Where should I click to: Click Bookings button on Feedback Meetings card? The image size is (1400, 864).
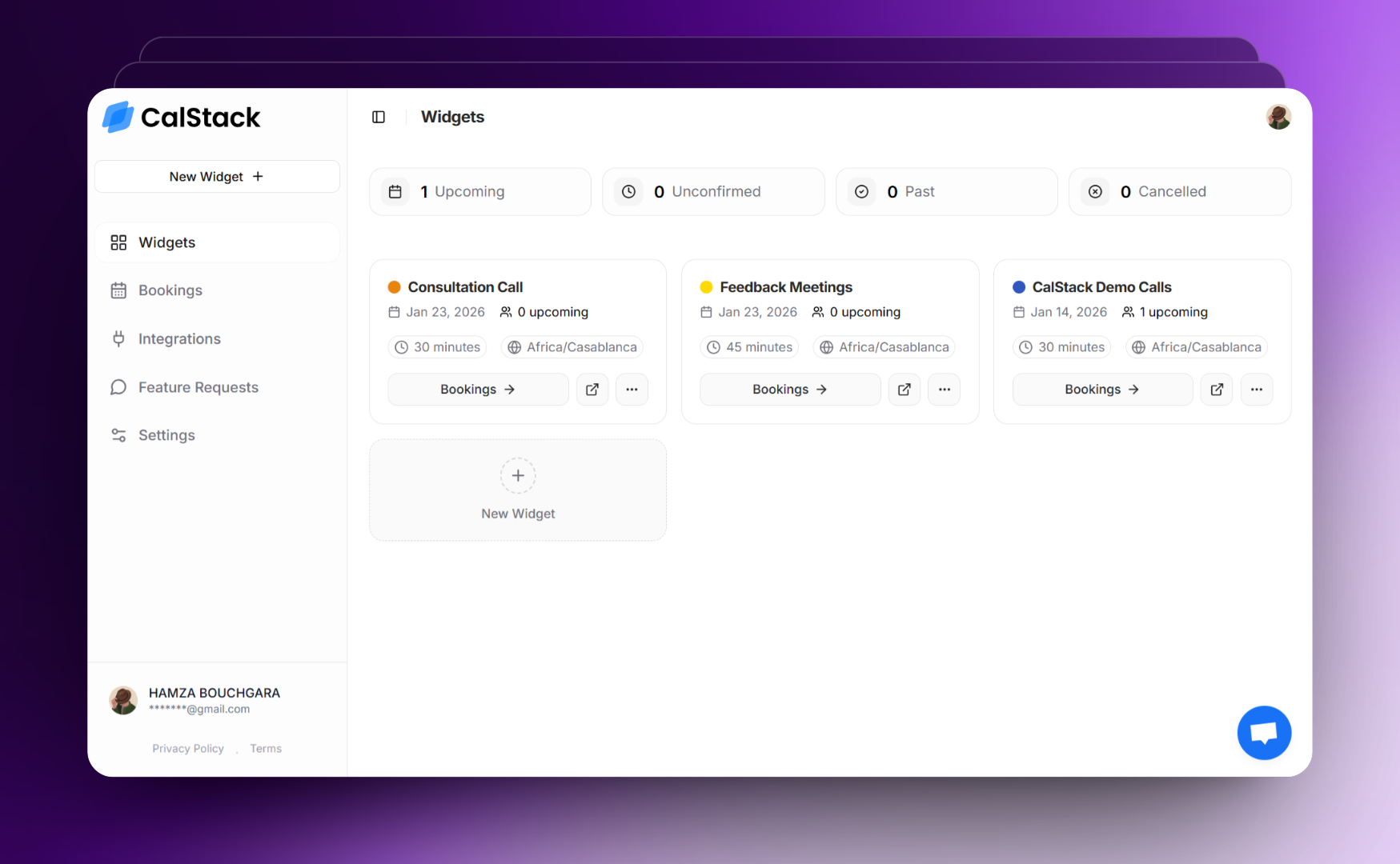pos(789,389)
